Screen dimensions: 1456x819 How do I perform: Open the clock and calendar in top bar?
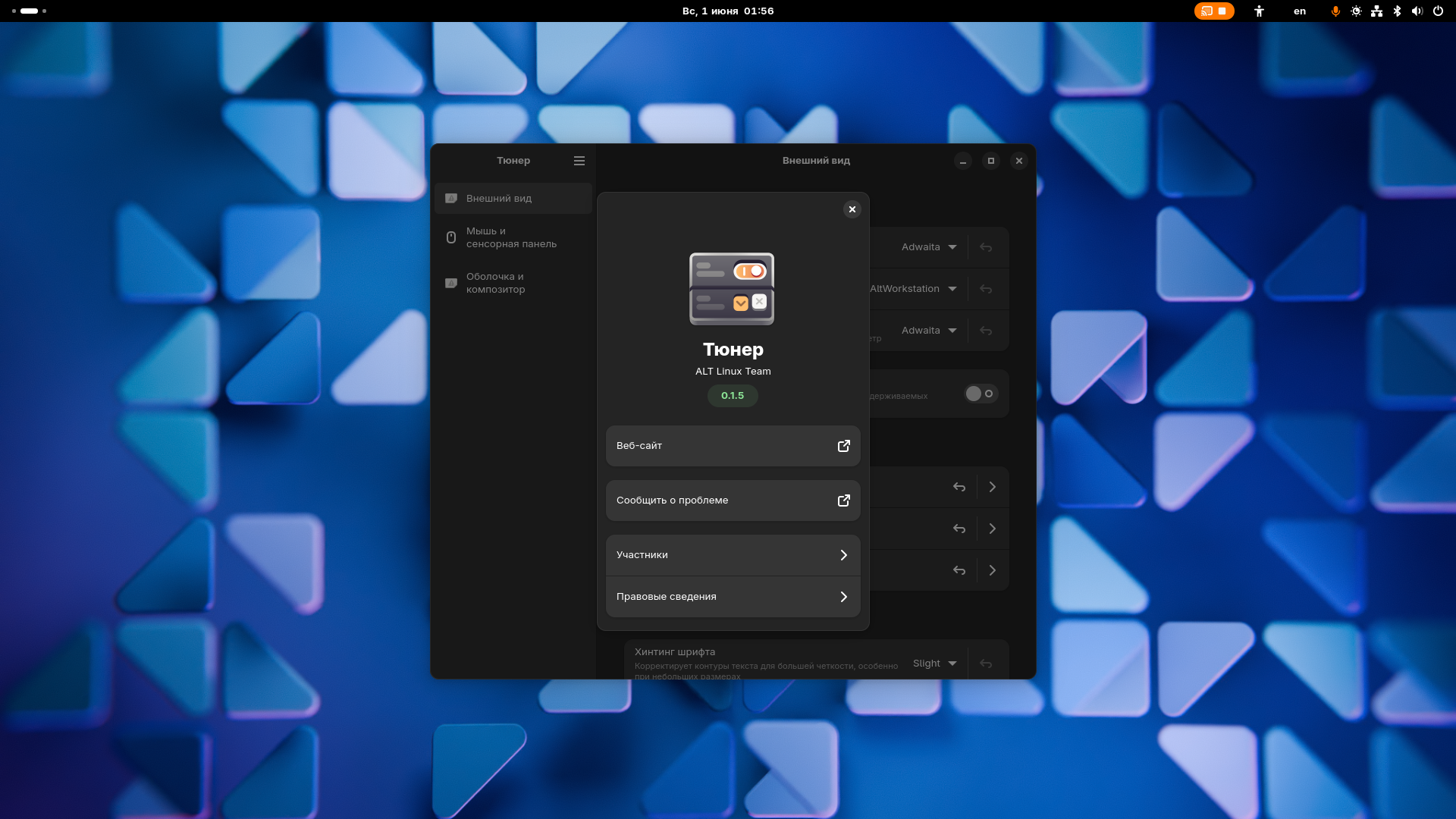[x=728, y=11]
